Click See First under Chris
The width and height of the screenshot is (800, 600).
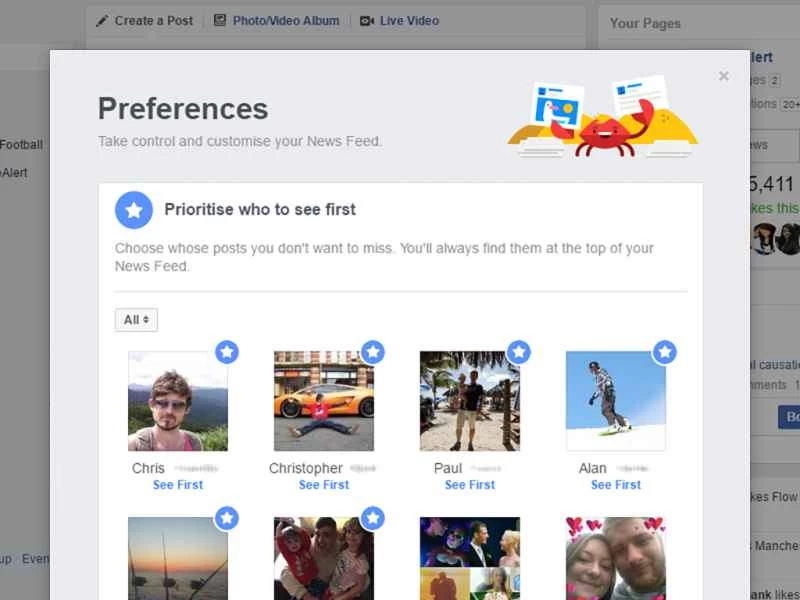pos(177,485)
